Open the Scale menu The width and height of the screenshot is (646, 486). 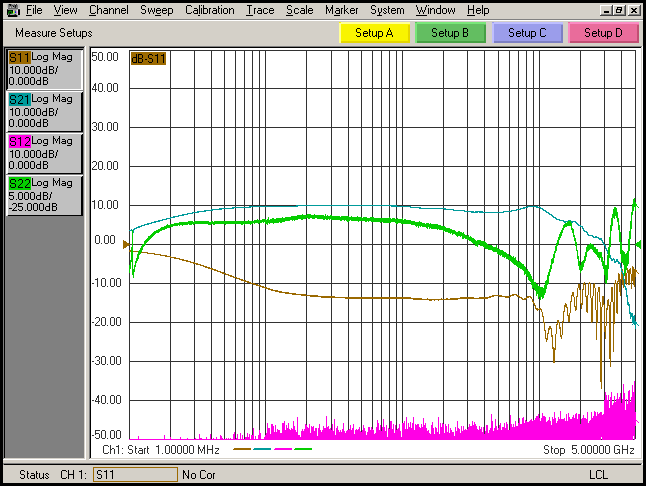300,10
